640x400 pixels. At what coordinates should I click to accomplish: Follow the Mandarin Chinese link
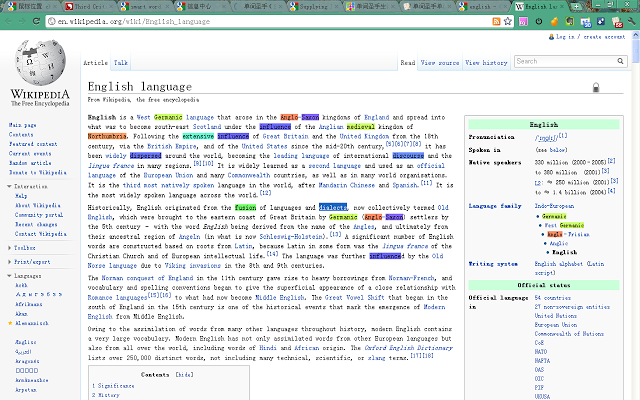coord(347,185)
